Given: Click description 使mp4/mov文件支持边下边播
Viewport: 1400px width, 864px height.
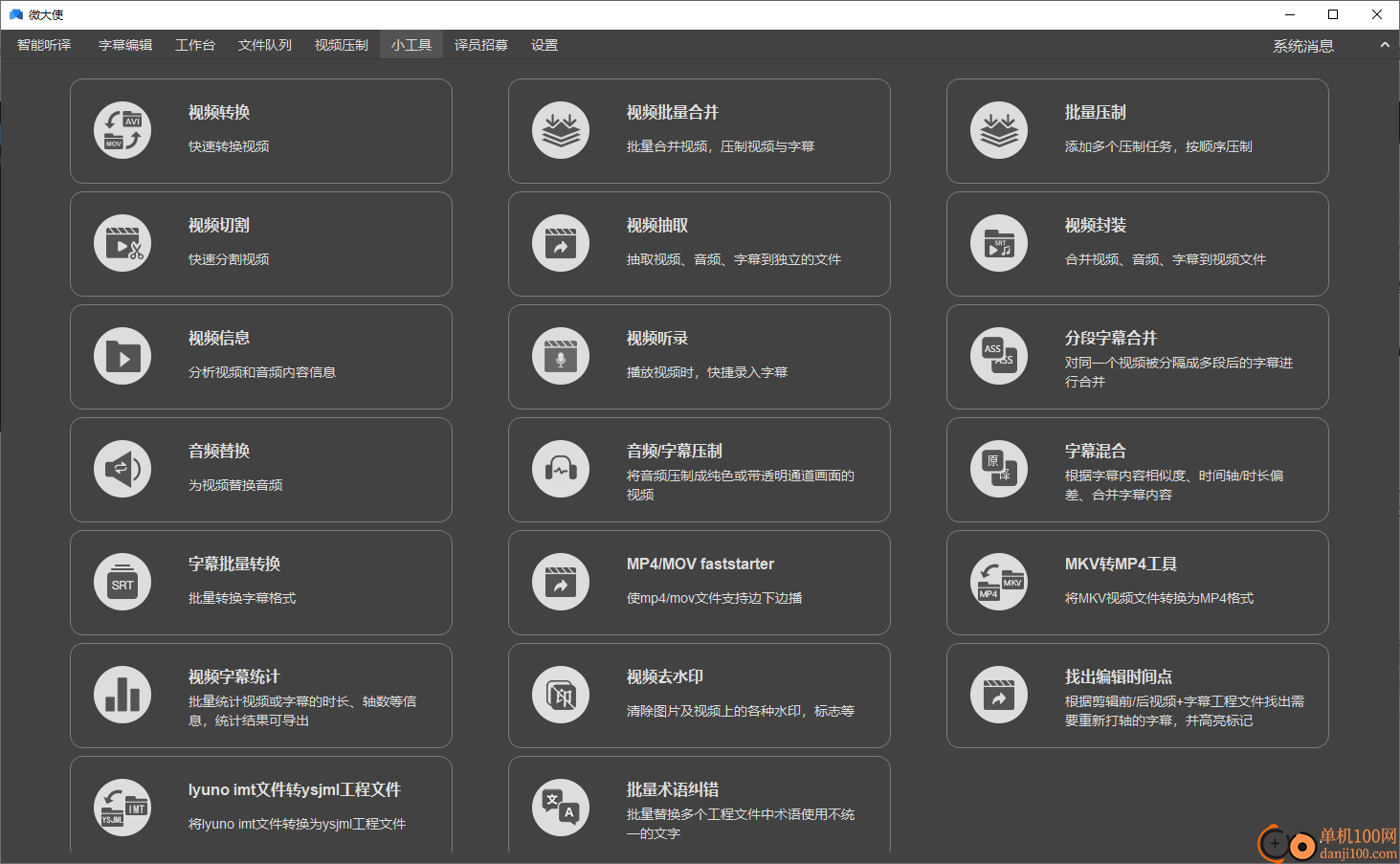Looking at the screenshot, I should [x=715, y=598].
